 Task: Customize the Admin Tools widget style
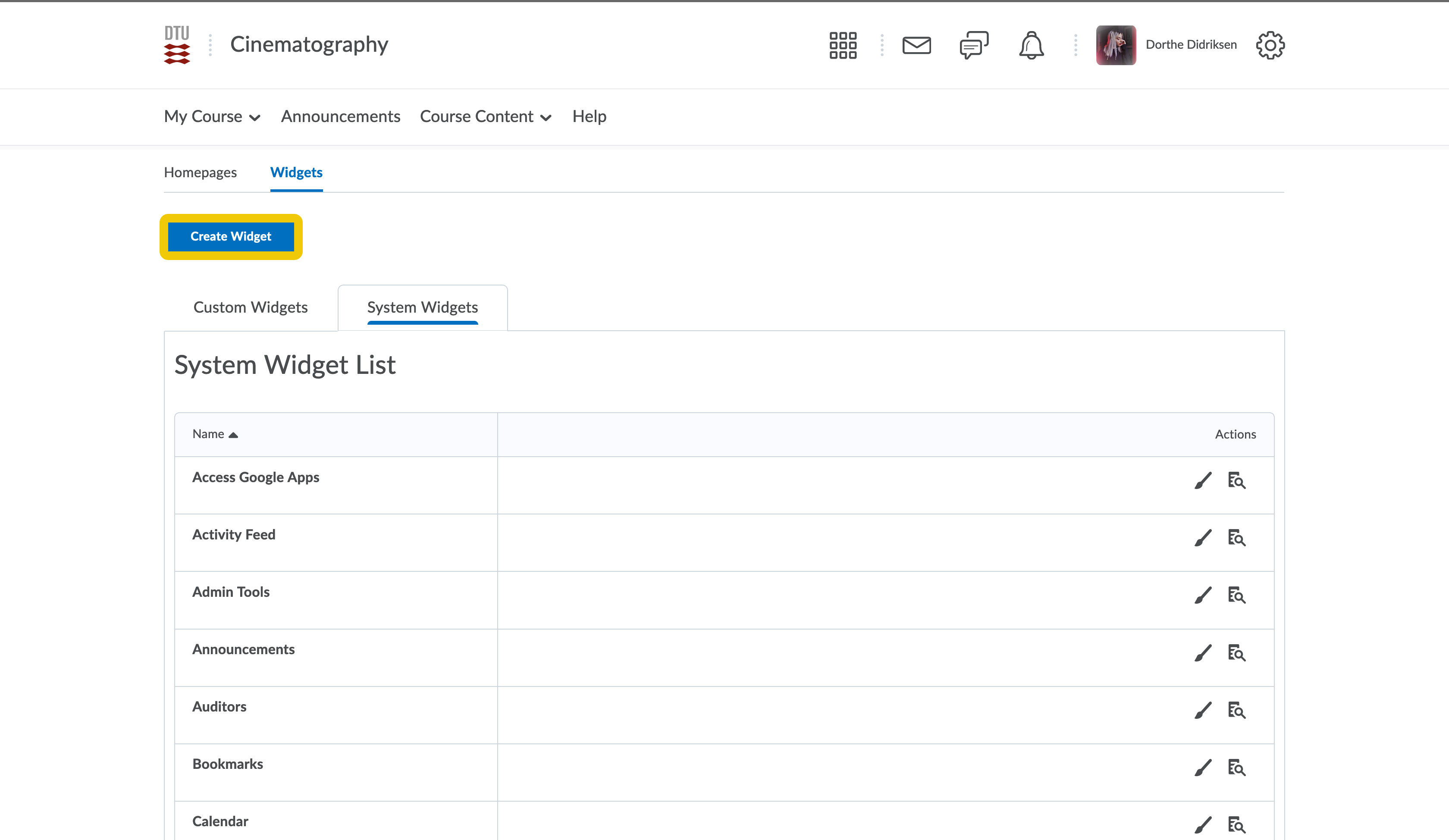1203,595
